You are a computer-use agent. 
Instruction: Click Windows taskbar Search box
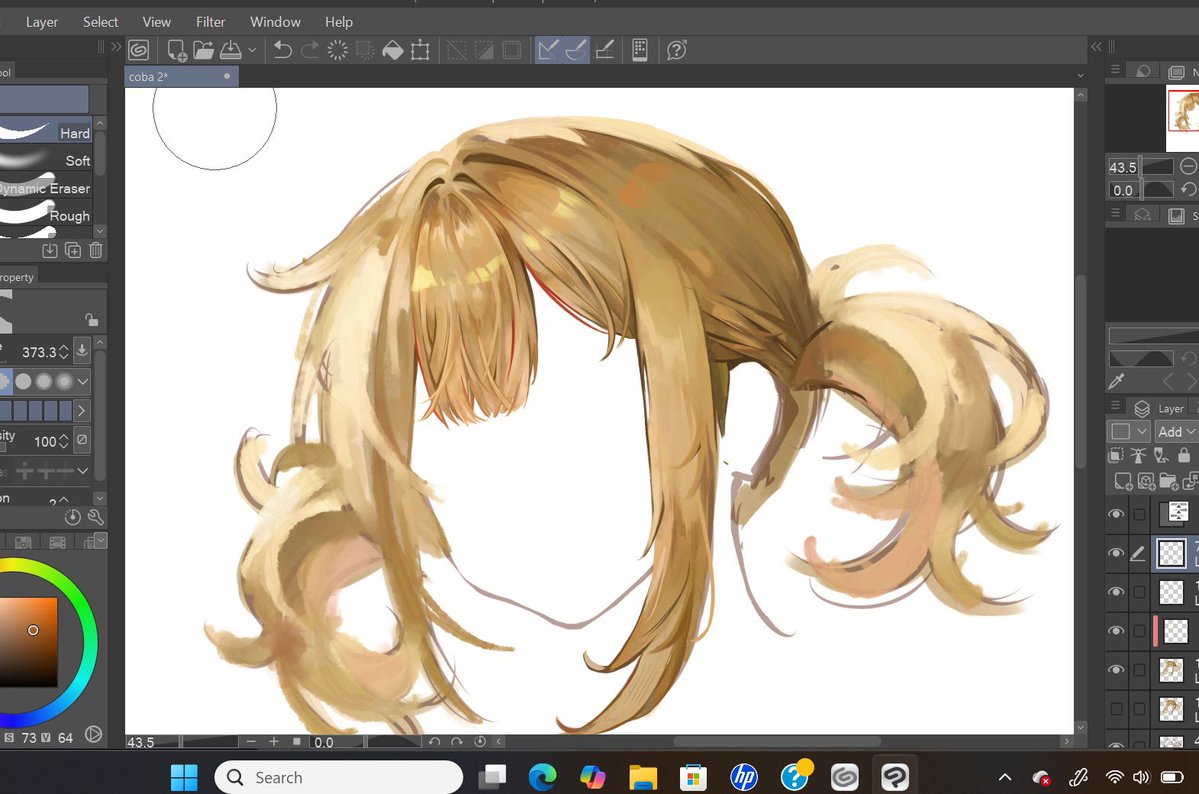pos(339,777)
